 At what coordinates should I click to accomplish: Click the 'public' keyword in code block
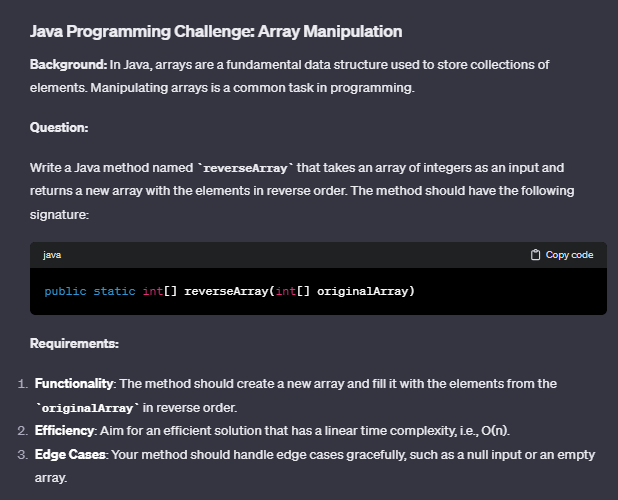click(65, 292)
